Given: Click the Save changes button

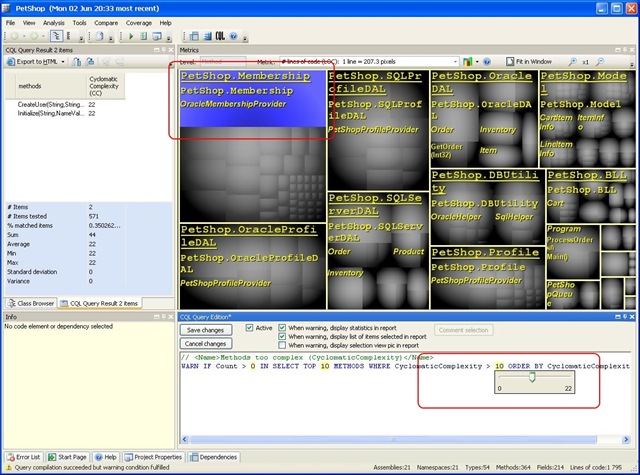Looking at the screenshot, I should [x=206, y=330].
